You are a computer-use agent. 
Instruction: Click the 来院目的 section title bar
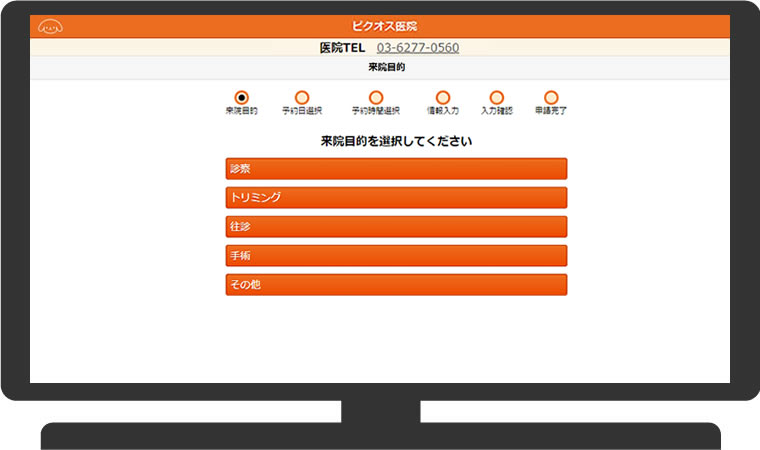pyautogui.click(x=380, y=68)
